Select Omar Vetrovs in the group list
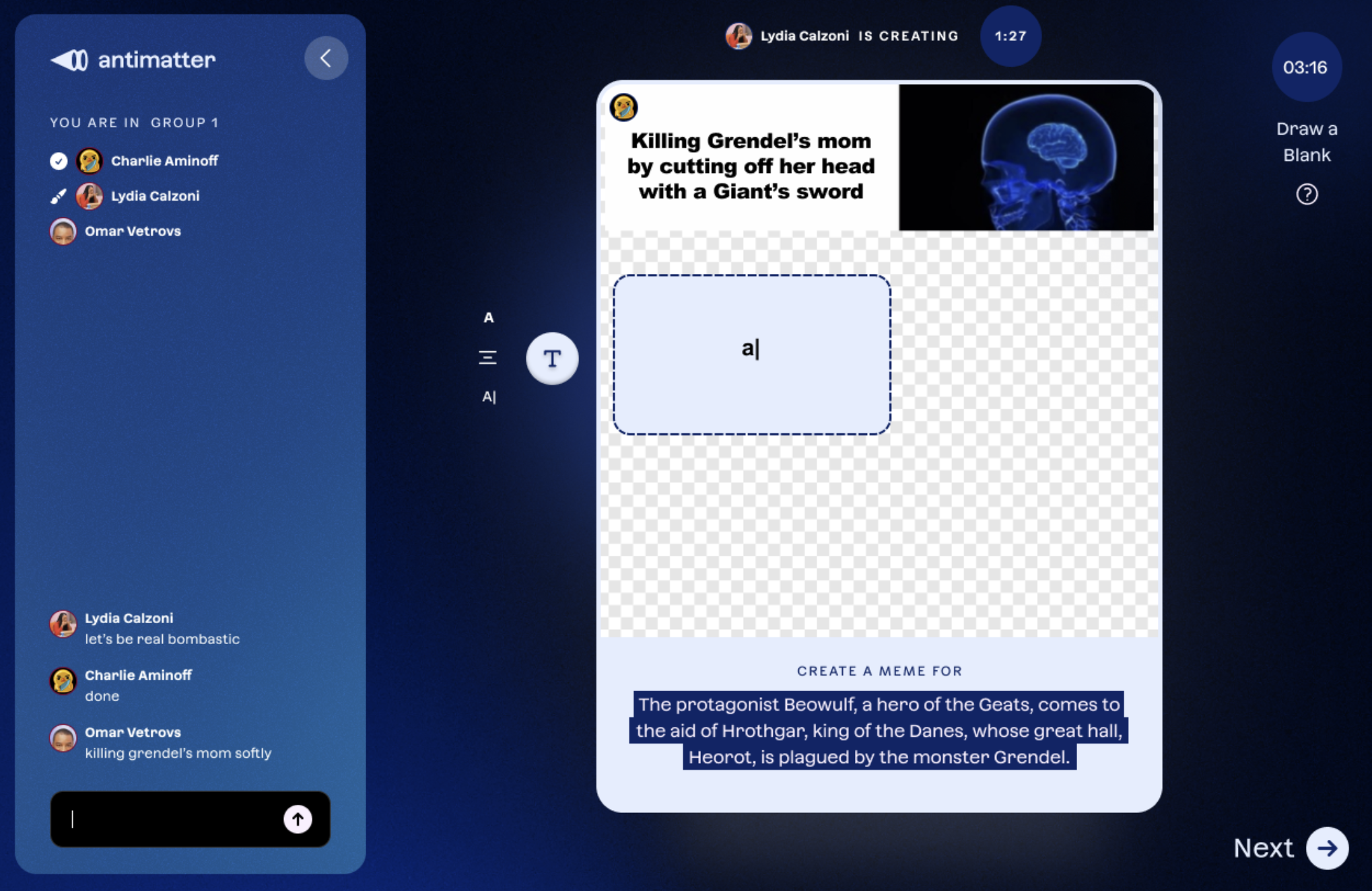Viewport: 1372px width, 891px height. [133, 231]
